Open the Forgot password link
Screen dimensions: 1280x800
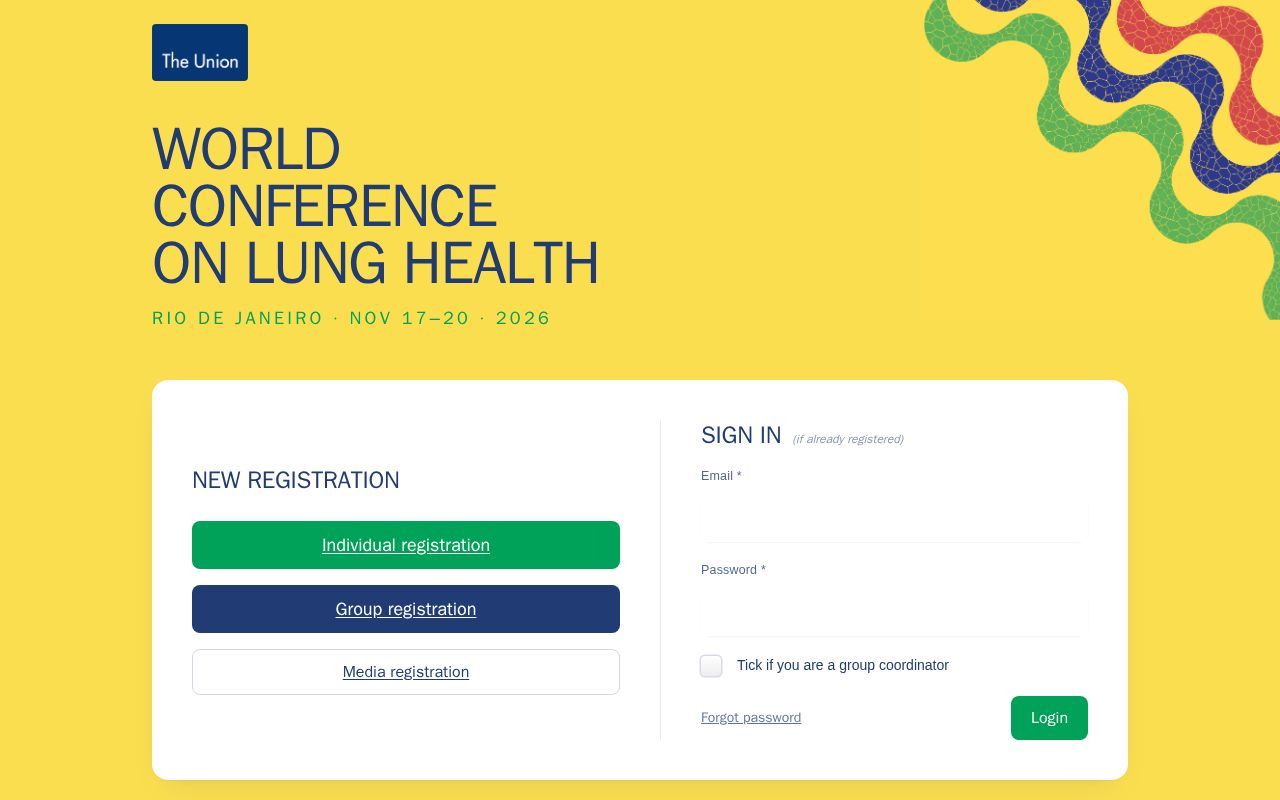click(x=751, y=718)
